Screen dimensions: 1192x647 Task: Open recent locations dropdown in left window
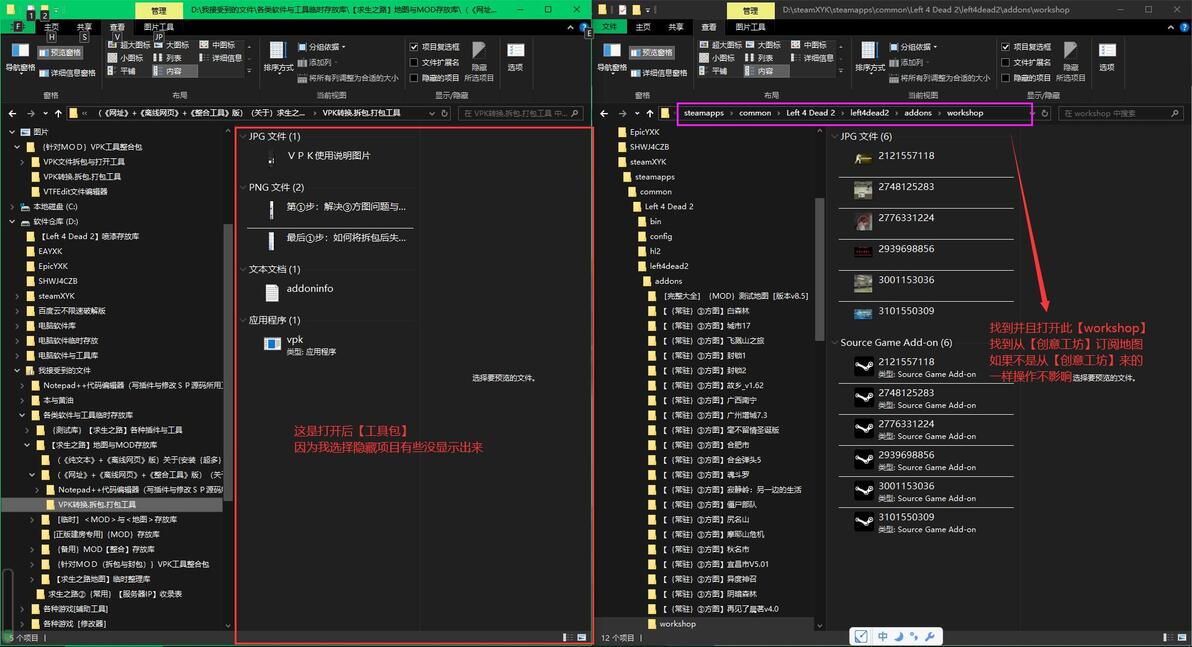pyautogui.click(x=45, y=113)
